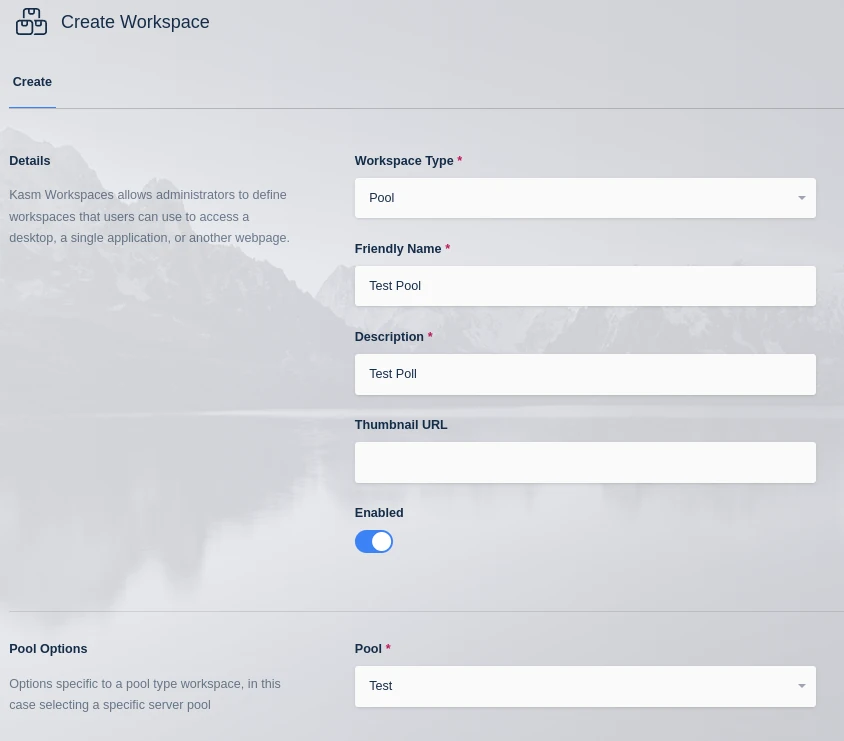Click the Pool Options section heading

pos(48,648)
